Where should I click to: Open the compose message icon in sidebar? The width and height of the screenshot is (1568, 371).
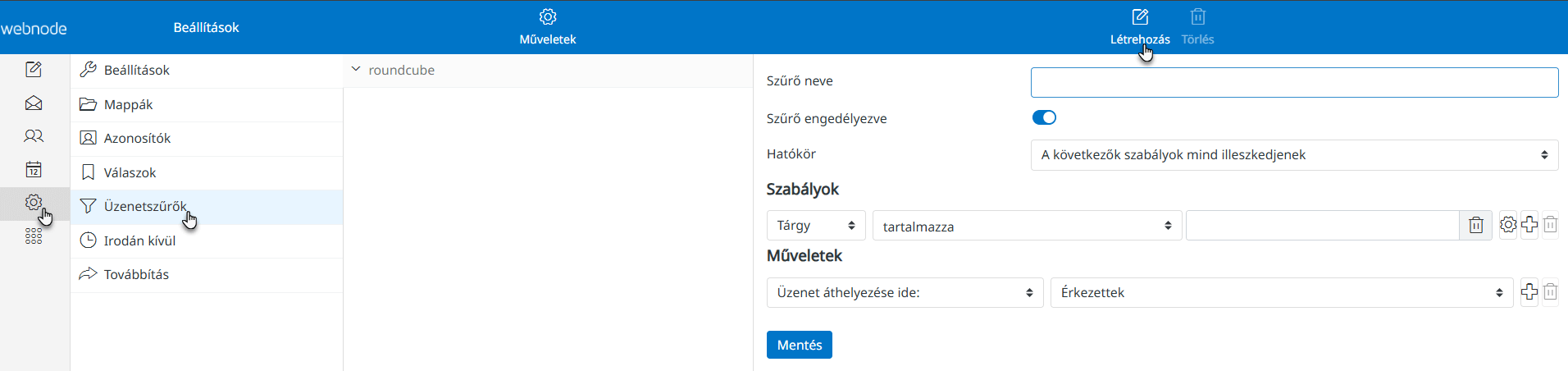(34, 70)
